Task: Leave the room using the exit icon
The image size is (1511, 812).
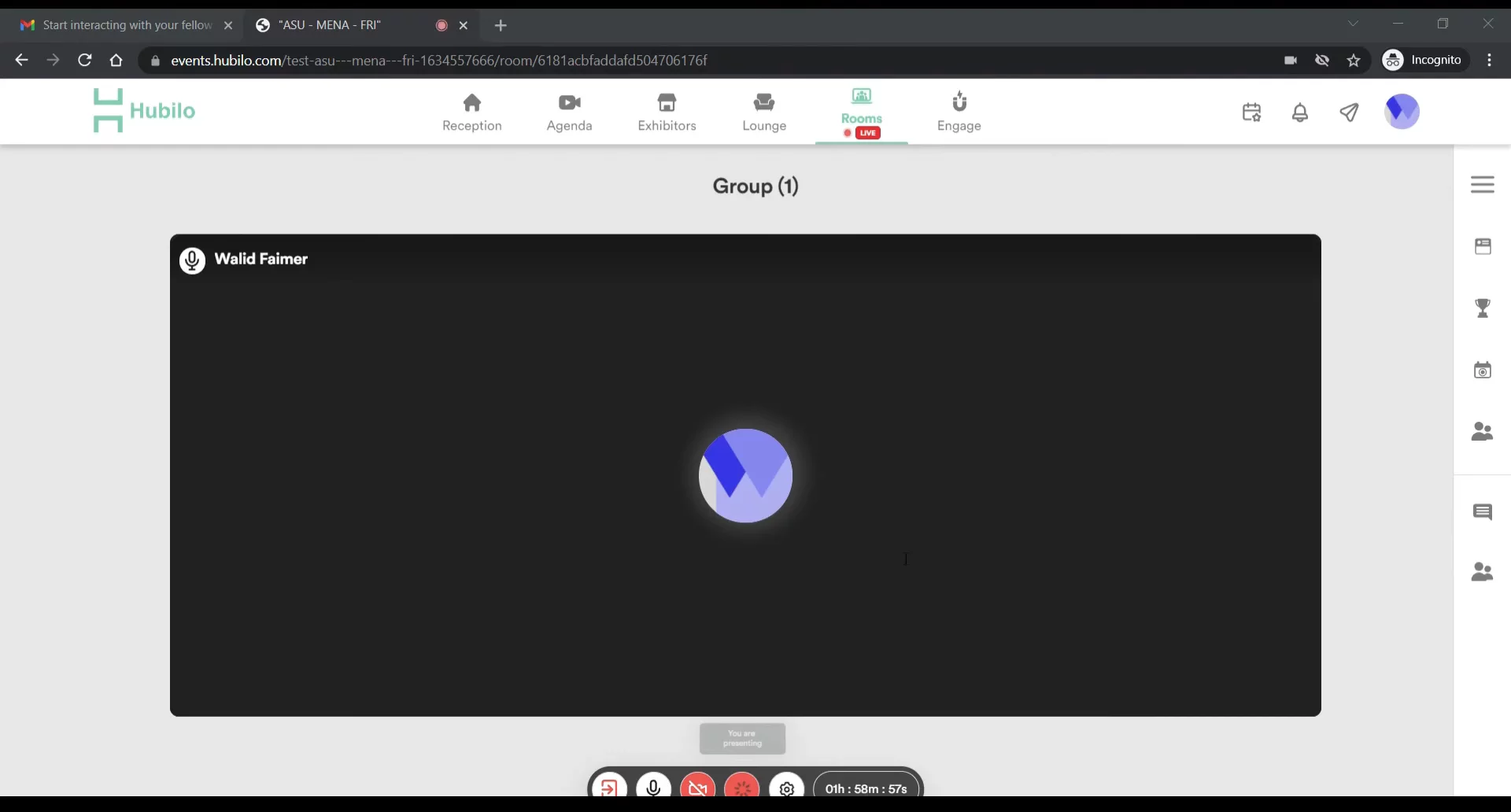Action: pos(609,787)
